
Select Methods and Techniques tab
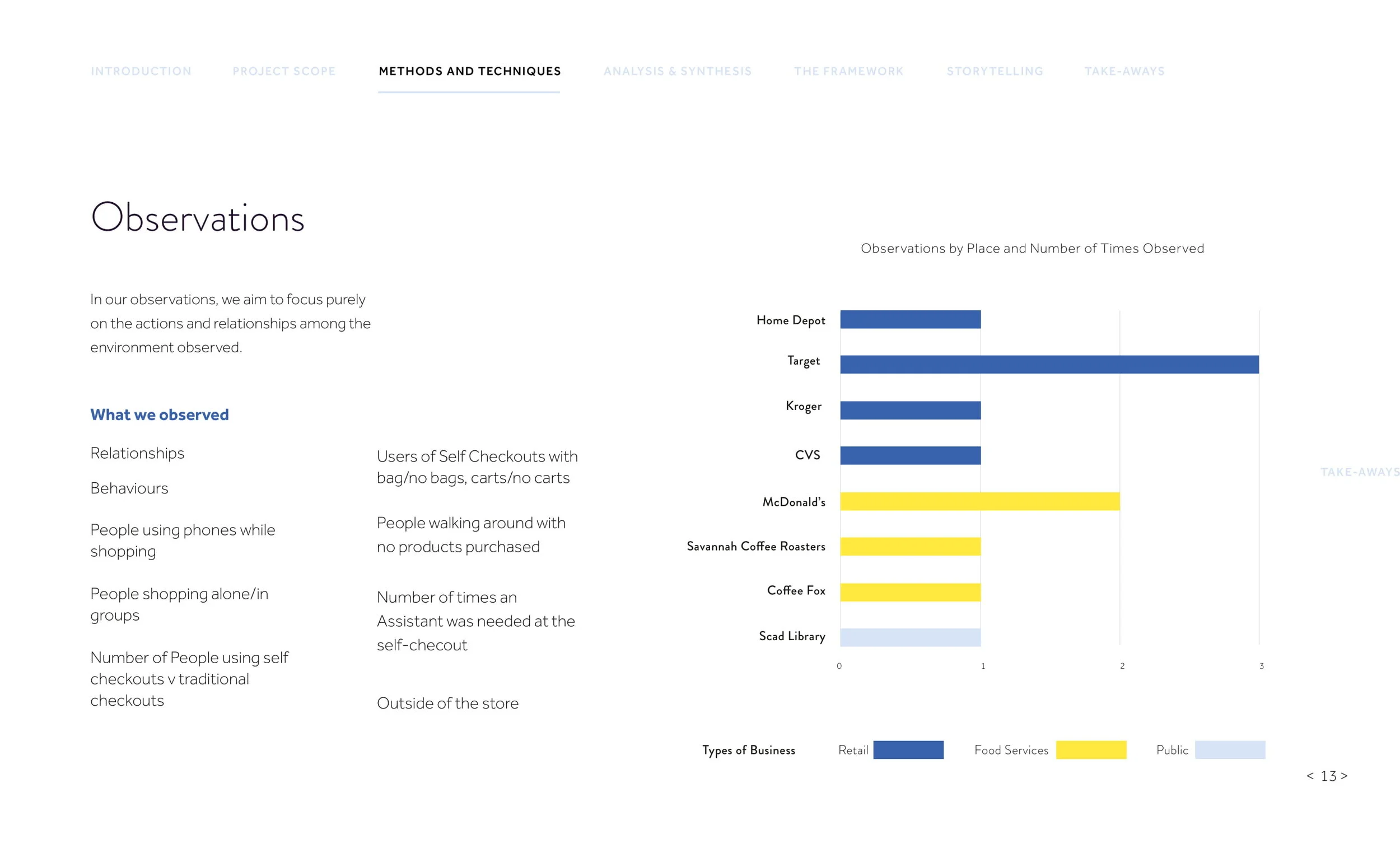click(x=469, y=71)
